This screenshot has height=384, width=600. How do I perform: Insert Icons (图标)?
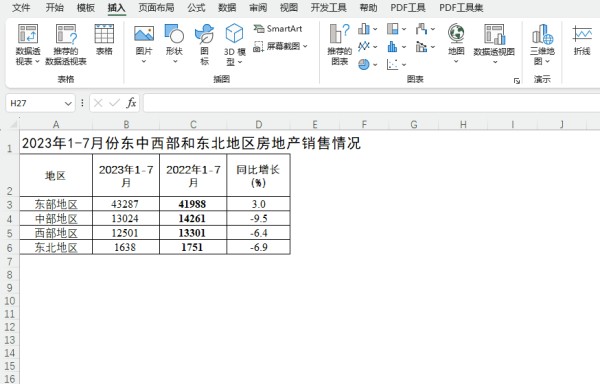(x=204, y=44)
